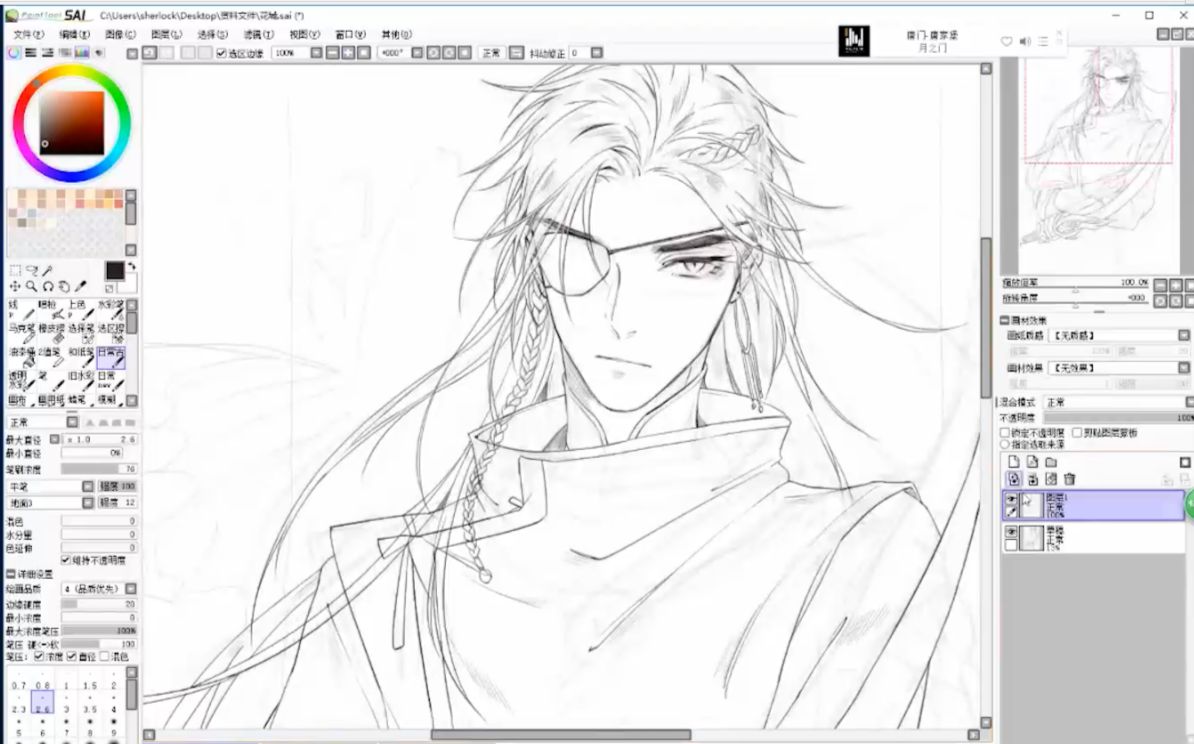Hide the 草稿 draft layer eye icon
1194x744 pixels.
(1011, 532)
